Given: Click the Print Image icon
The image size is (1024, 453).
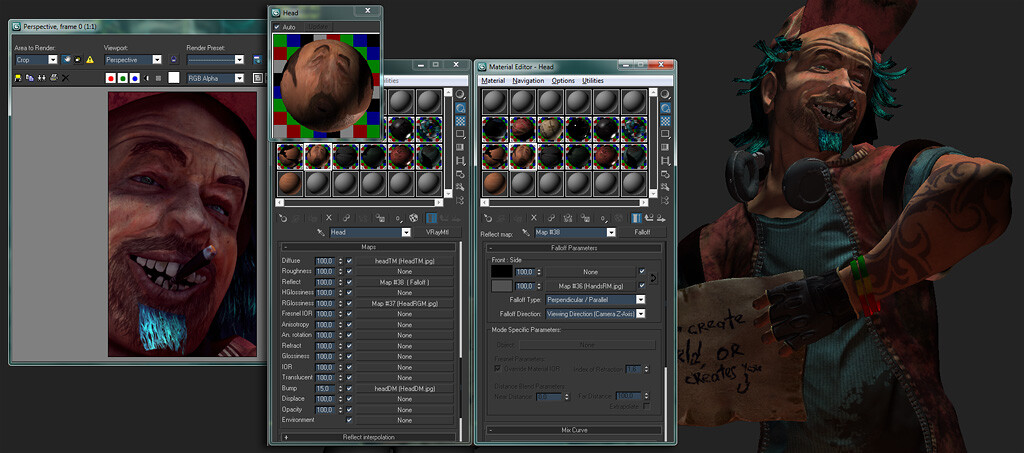Looking at the screenshot, I should click(54, 78).
